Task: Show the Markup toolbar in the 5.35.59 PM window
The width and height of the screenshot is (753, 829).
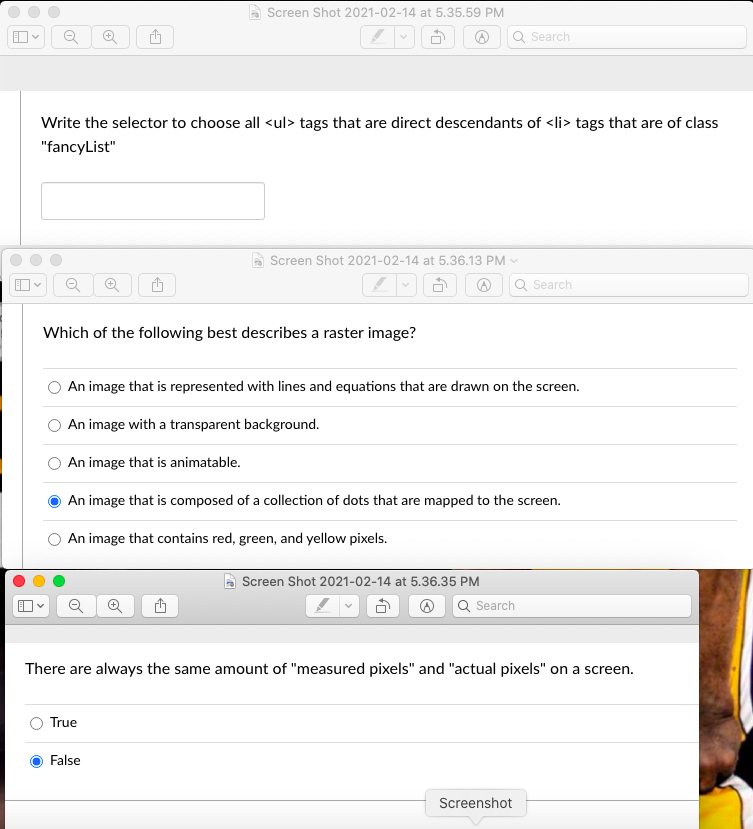Action: pos(482,37)
